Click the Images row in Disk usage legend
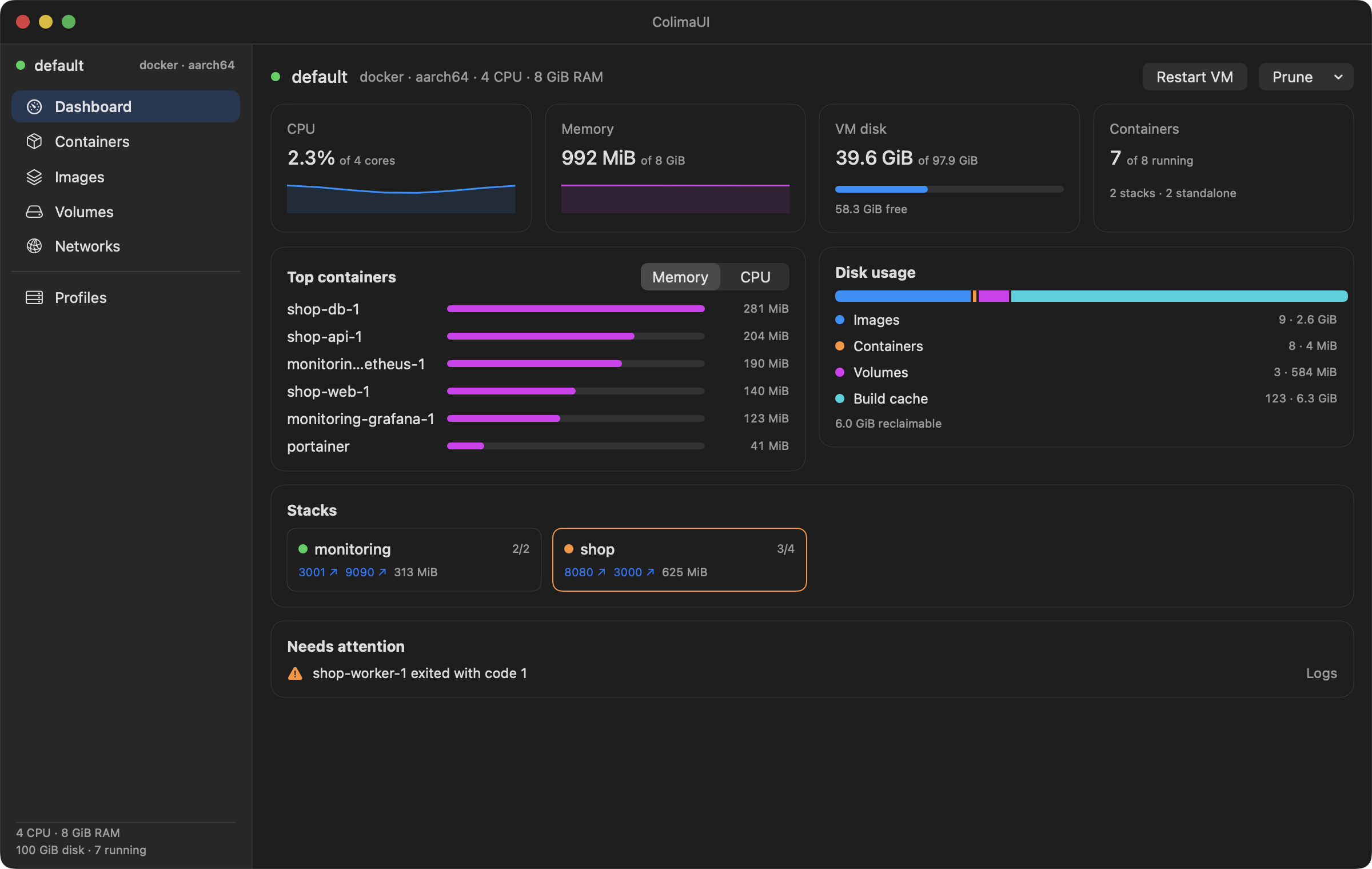1372x869 pixels. point(1086,320)
